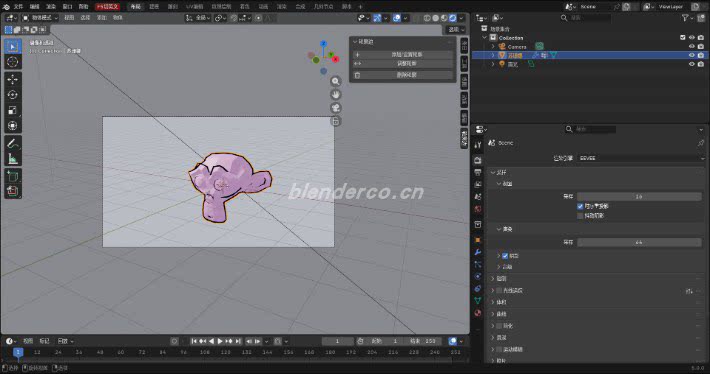
Task: Jump to the first frame in the timeline
Action: pyautogui.click(x=194, y=341)
